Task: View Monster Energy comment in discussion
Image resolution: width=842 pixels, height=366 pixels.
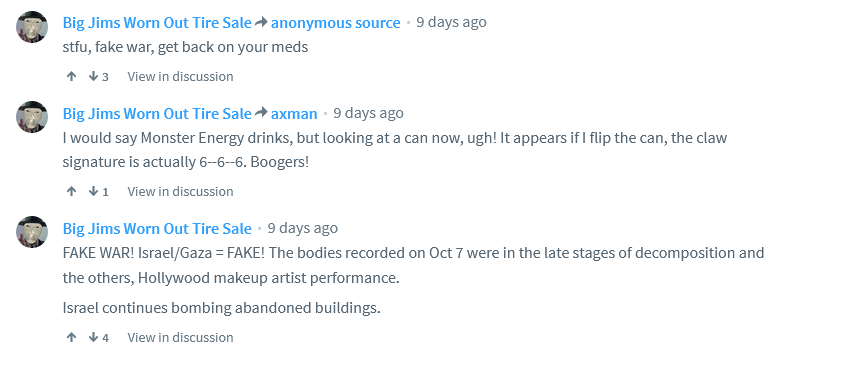Action: (x=180, y=191)
